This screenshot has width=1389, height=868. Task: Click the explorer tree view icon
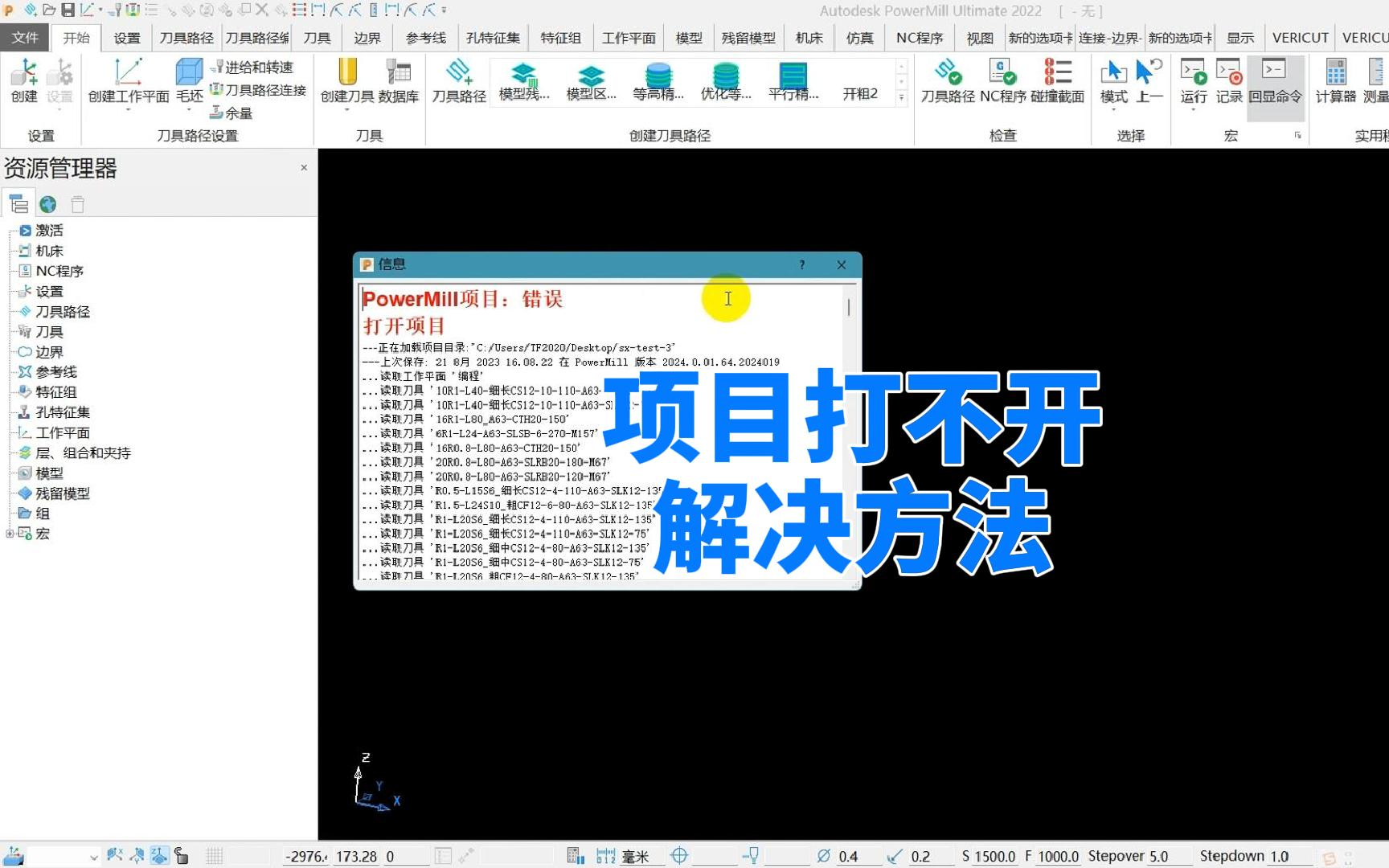[18, 204]
